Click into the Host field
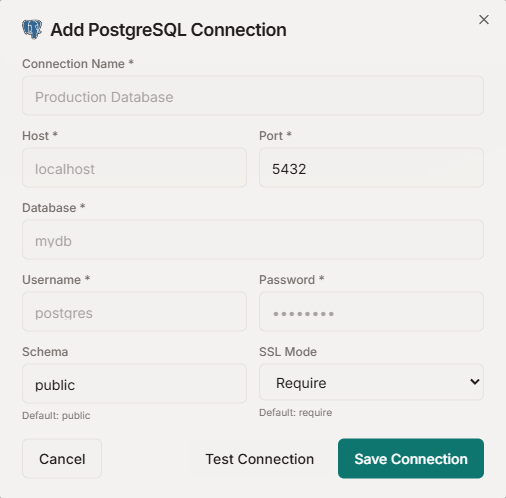 pyautogui.click(x=134, y=168)
